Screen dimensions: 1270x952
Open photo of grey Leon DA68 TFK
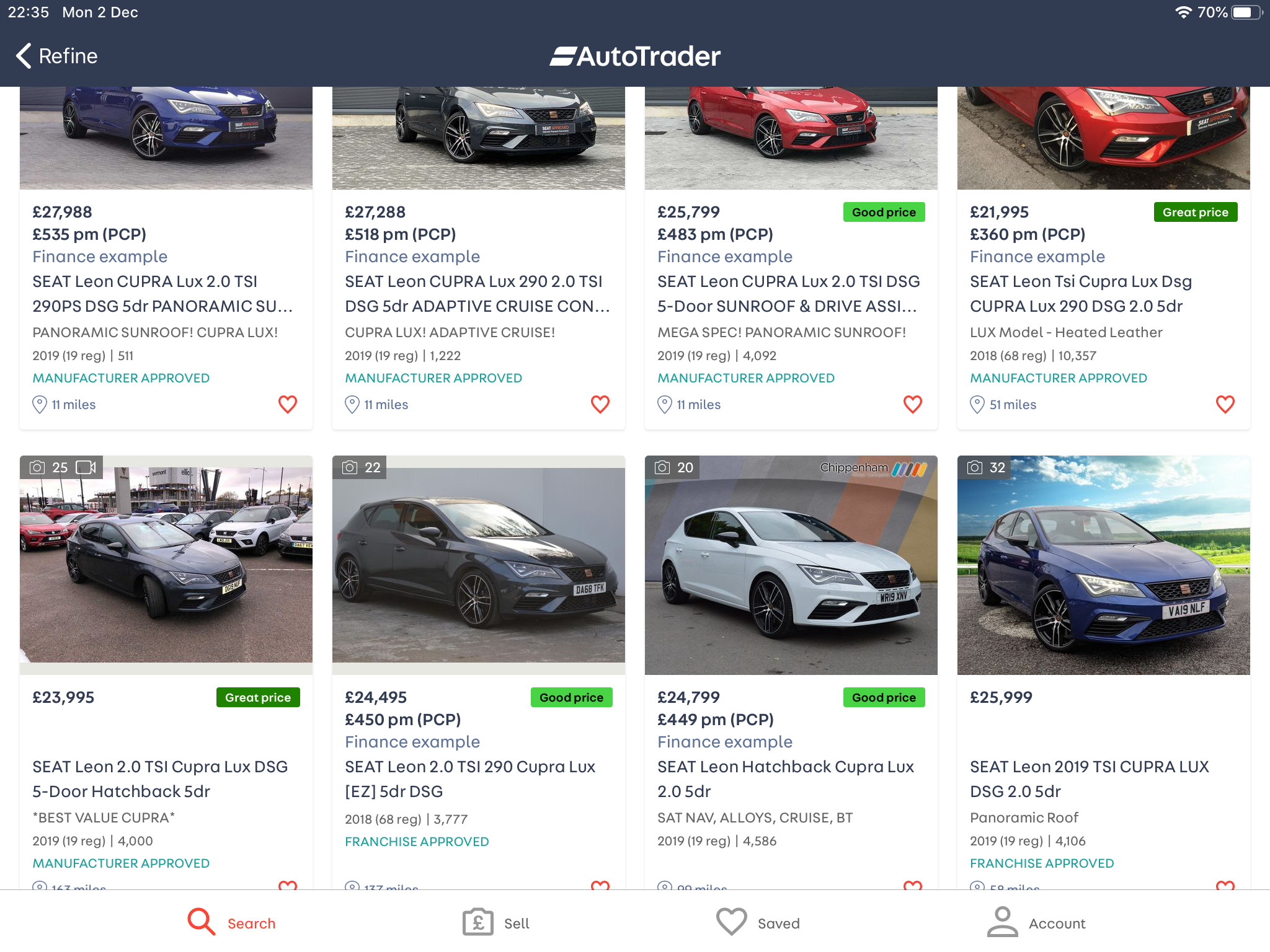coord(479,565)
